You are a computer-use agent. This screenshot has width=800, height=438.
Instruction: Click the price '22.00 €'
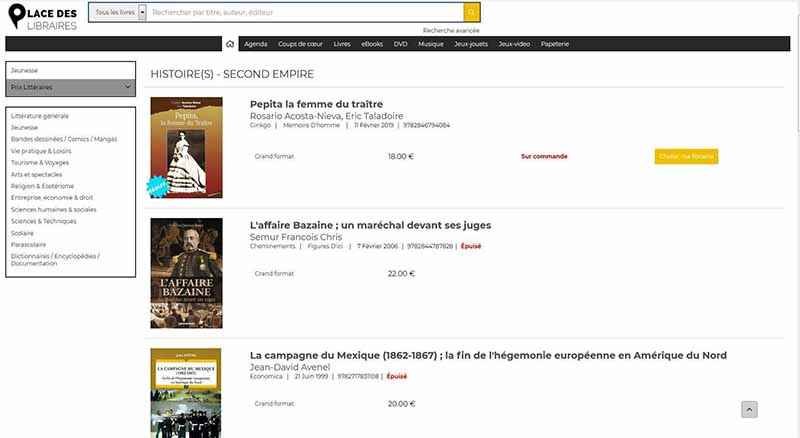(402, 274)
